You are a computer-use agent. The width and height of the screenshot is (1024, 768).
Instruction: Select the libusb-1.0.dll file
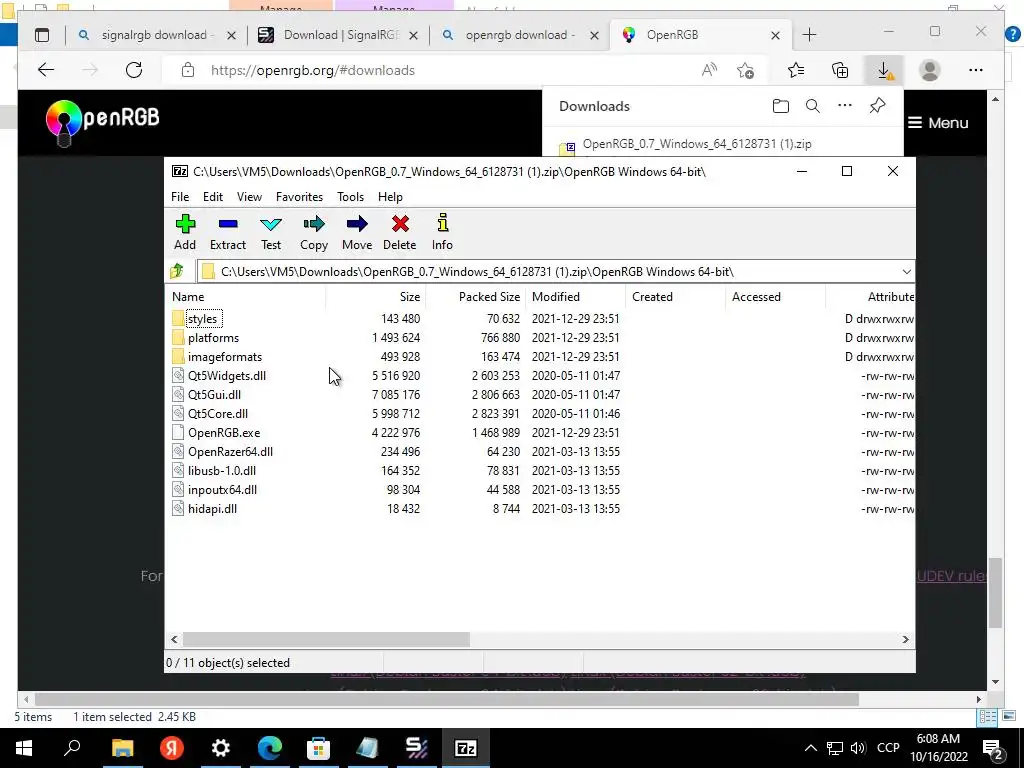[221, 470]
